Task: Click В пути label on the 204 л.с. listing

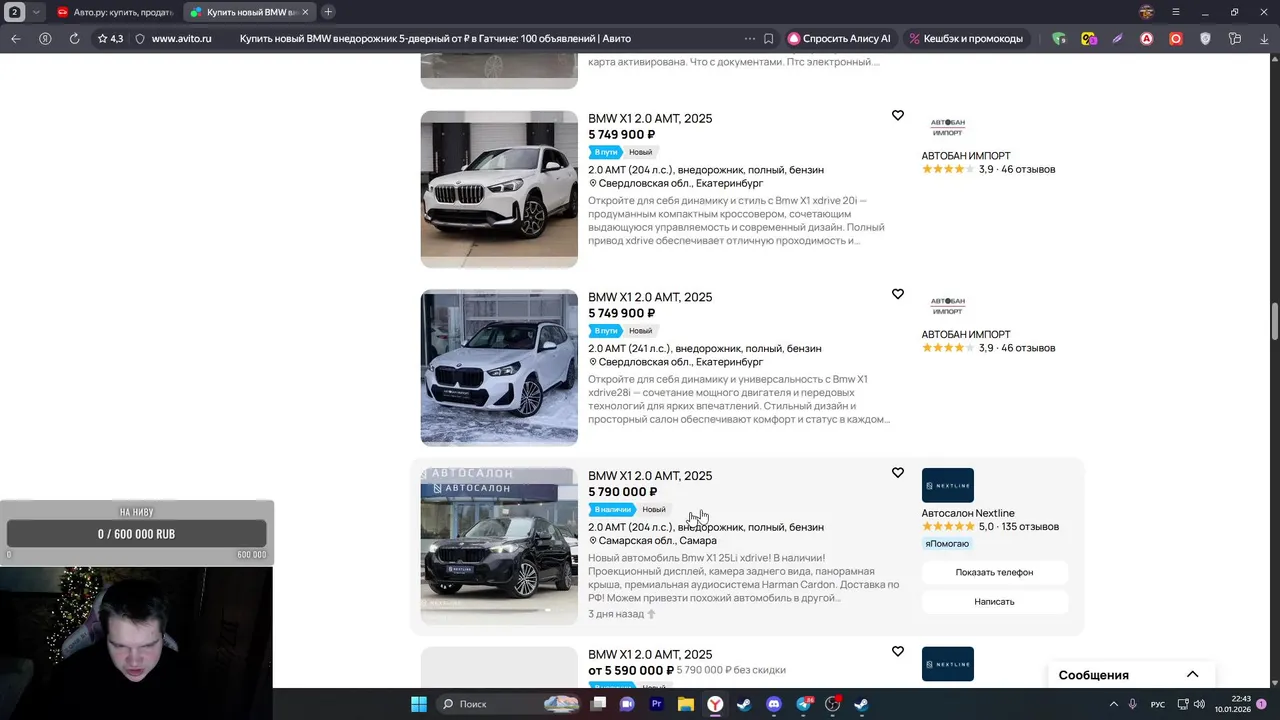Action: tap(605, 153)
